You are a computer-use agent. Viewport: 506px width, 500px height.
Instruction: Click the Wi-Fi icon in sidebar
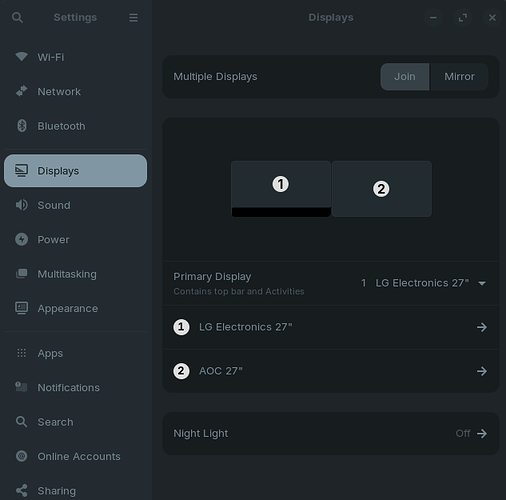22,57
